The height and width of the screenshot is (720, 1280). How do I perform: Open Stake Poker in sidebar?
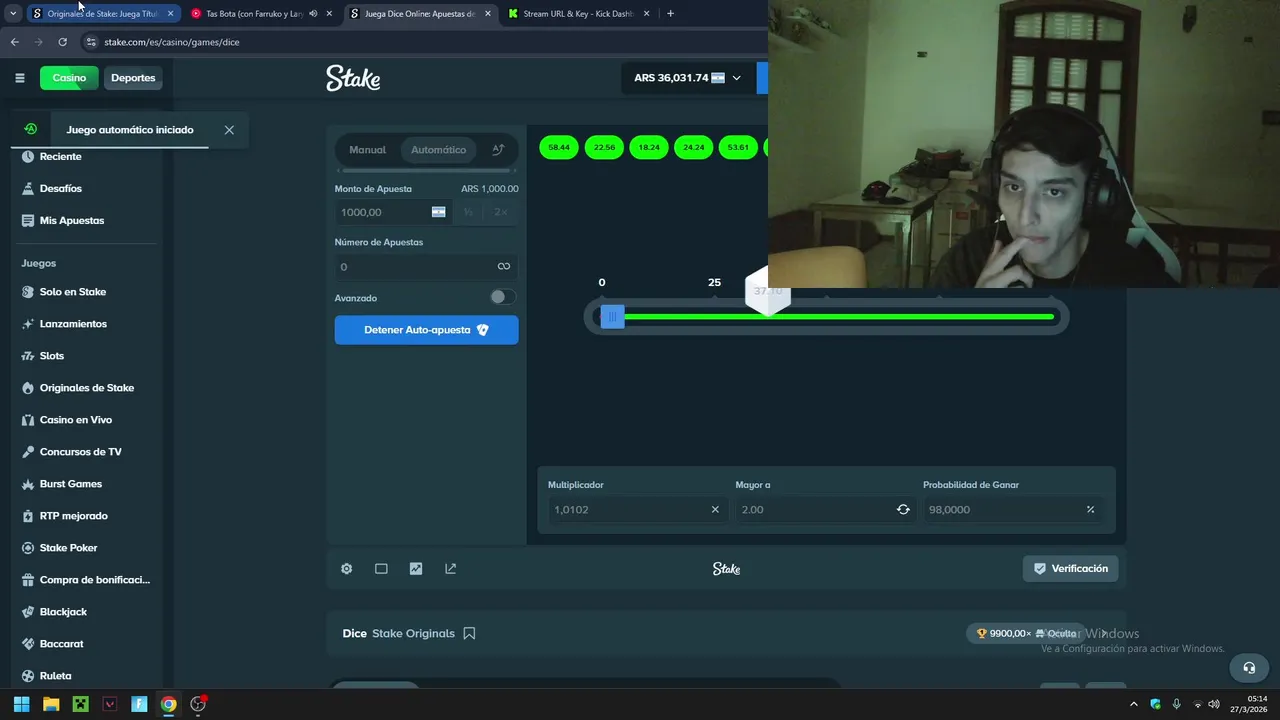[68, 548]
